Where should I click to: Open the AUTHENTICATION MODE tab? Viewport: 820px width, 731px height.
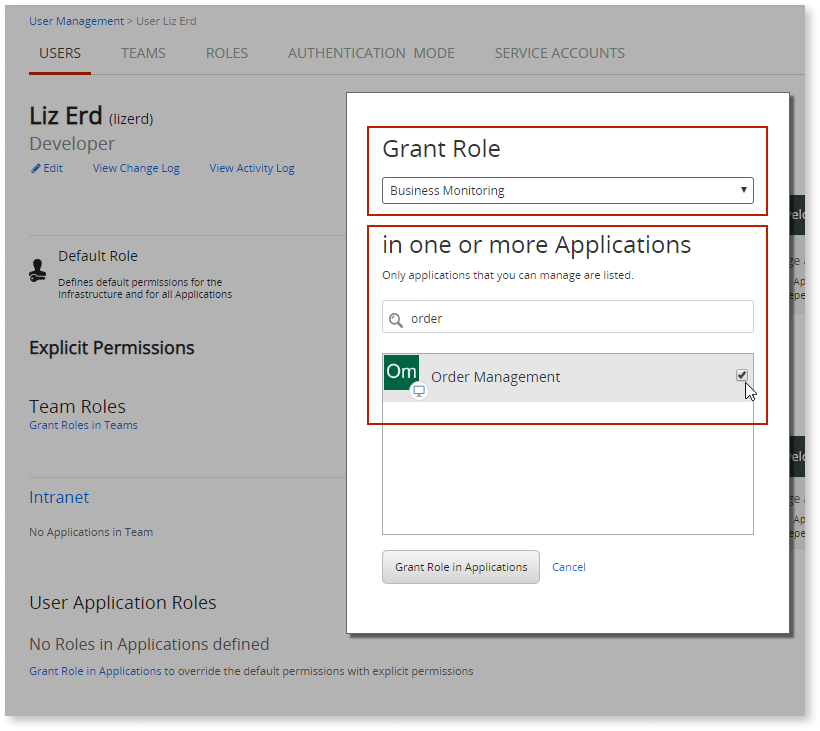(x=371, y=53)
